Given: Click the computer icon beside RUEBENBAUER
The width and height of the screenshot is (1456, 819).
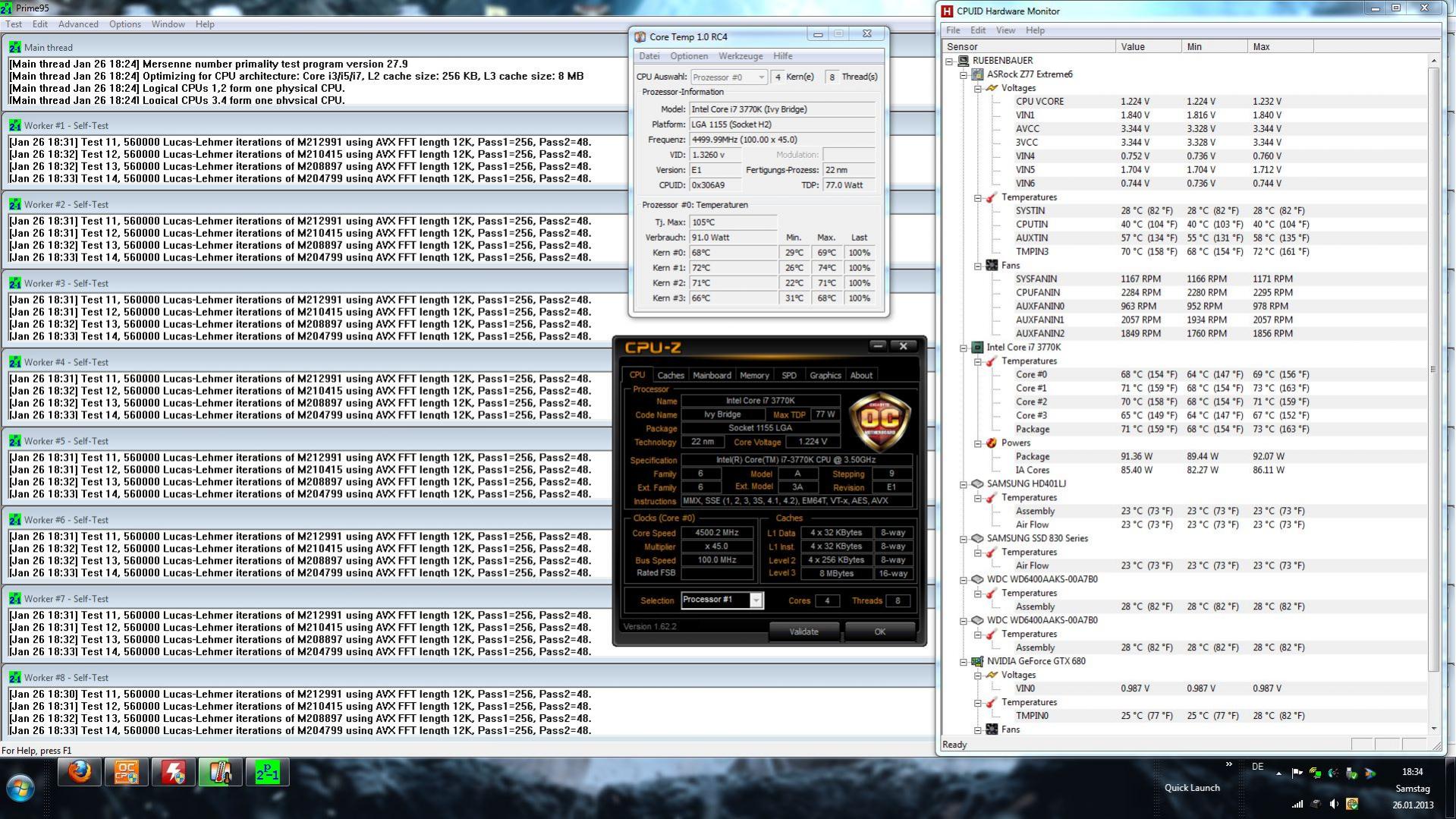Looking at the screenshot, I should pyautogui.click(x=963, y=60).
